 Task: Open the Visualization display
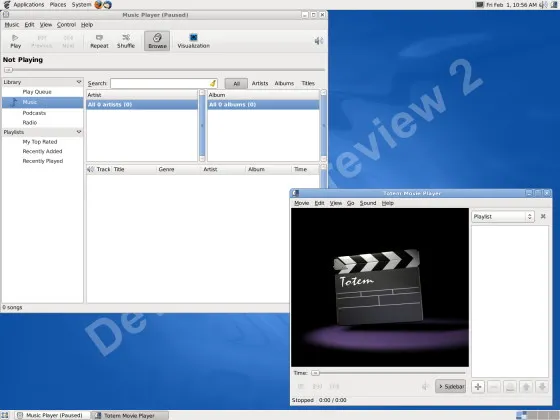194,41
